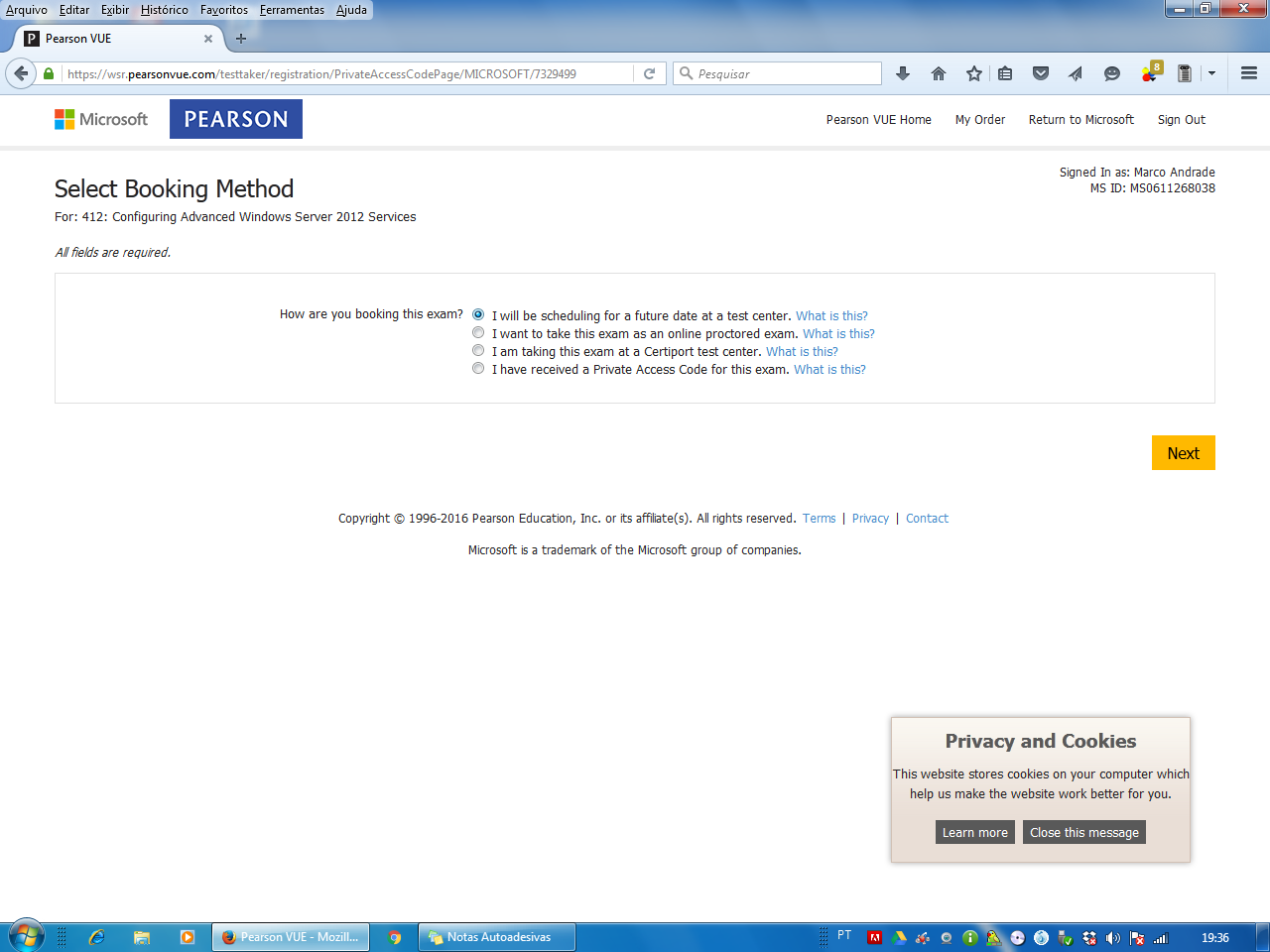1270x952 pixels.
Task: Open the Editar menu
Action: coord(74,10)
